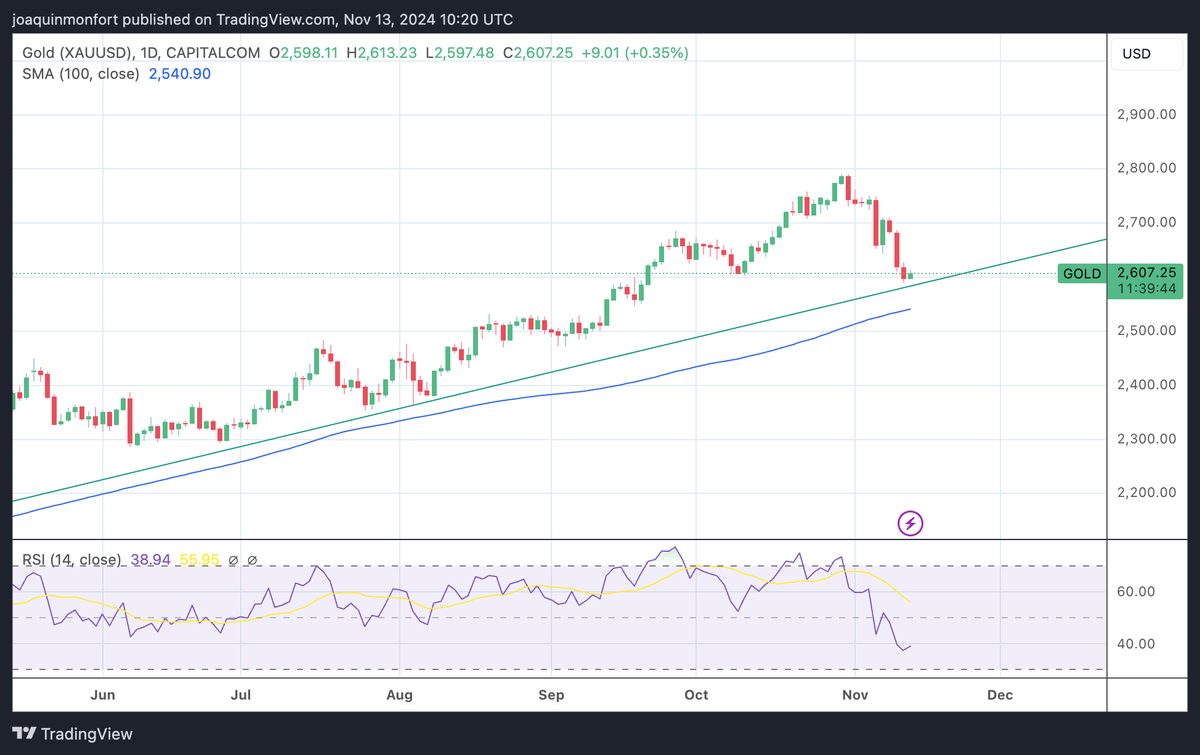The height and width of the screenshot is (755, 1200).
Task: Click the +0.35% daily change value
Action: (658, 52)
